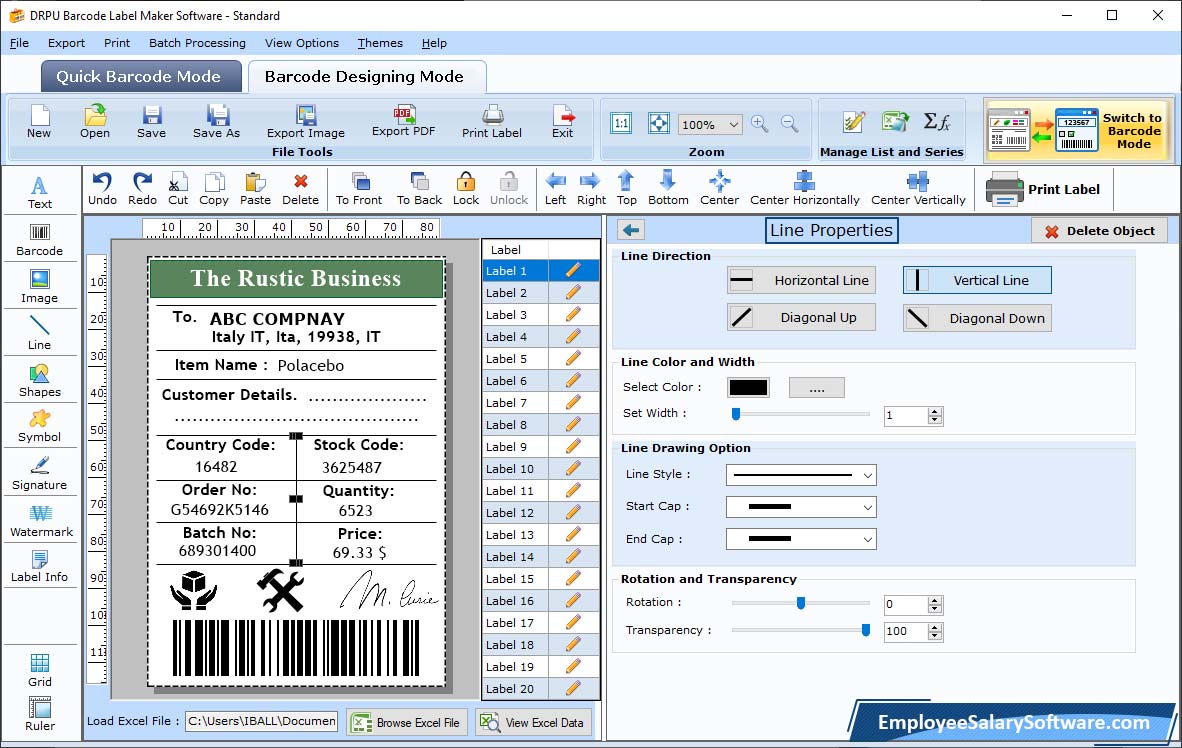Bring object To Front
Image resolution: width=1182 pixels, height=748 pixels.
(359, 189)
